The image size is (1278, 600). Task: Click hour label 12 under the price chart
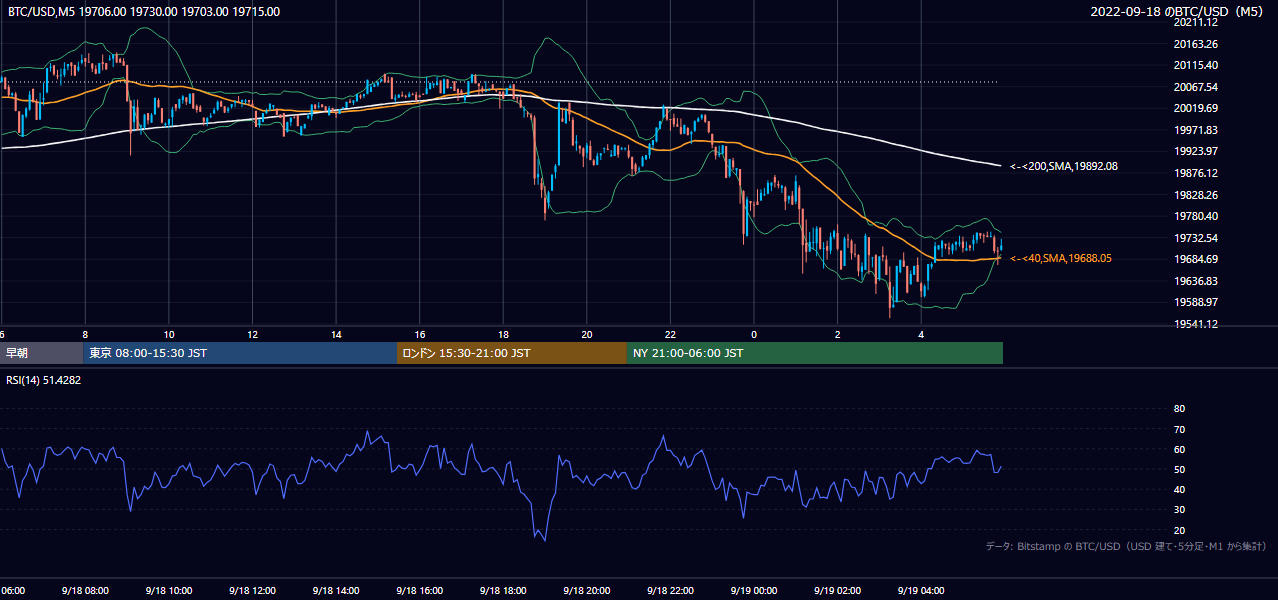(x=252, y=335)
